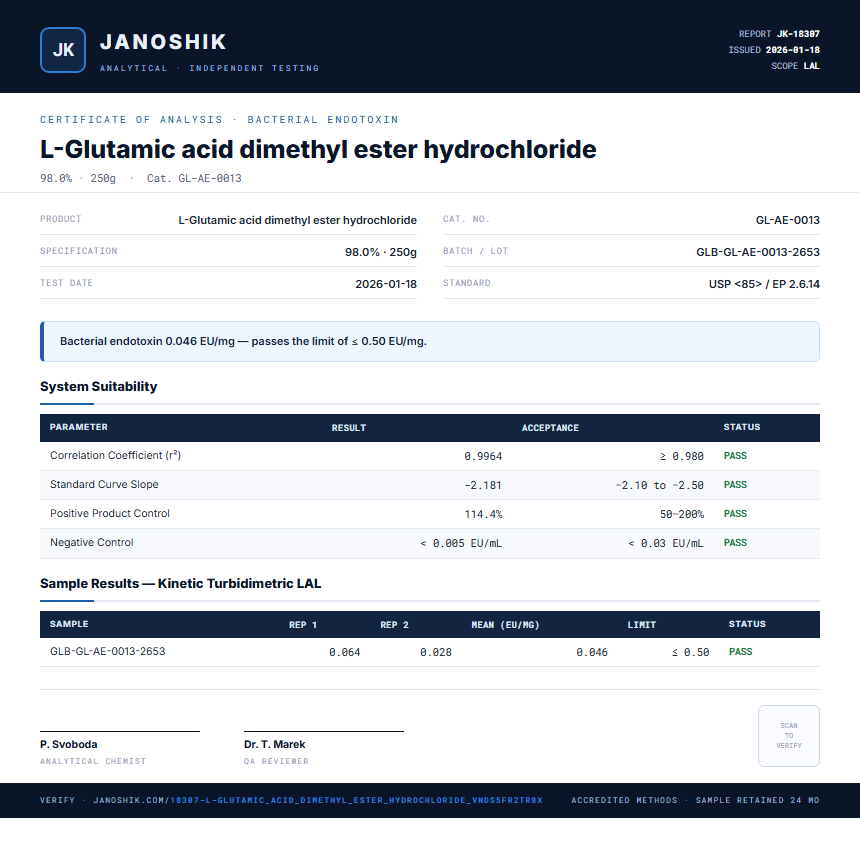860x846 pixels.
Task: Click the slope result -2.181
Action: (x=483, y=486)
